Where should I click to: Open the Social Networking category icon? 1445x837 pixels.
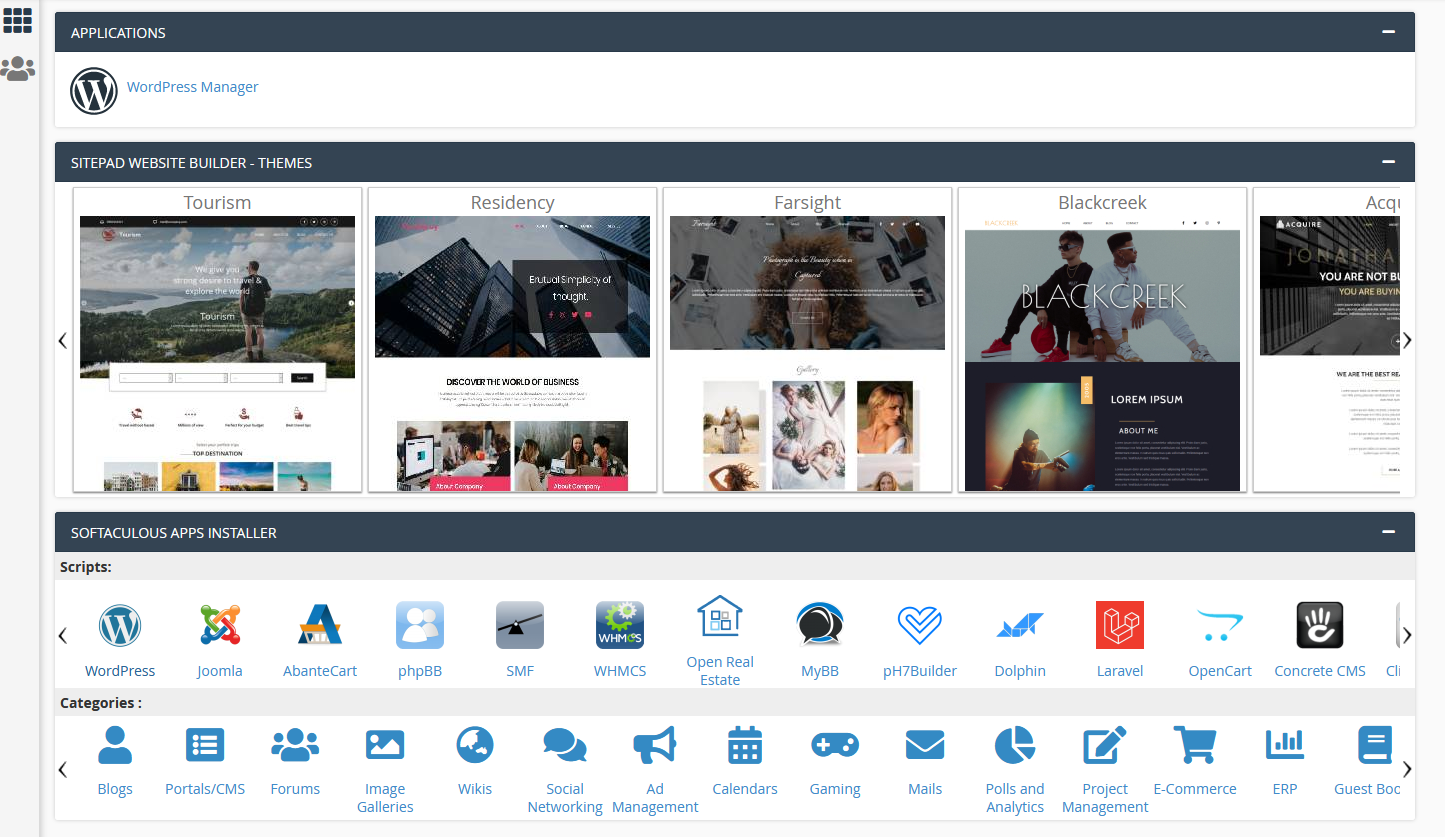point(565,745)
